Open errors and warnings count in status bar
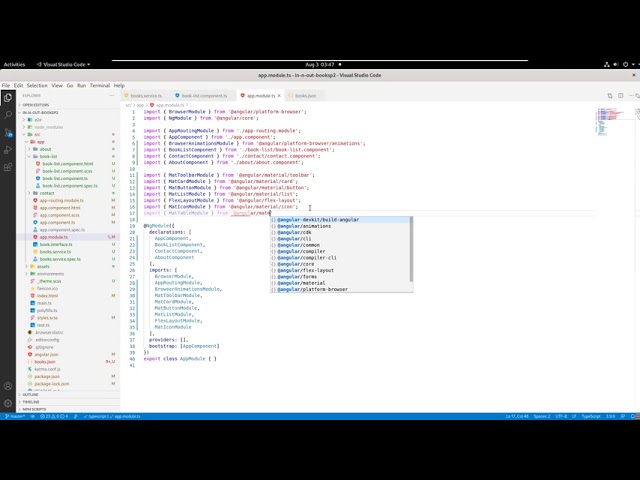640x480 pixels. (53, 416)
